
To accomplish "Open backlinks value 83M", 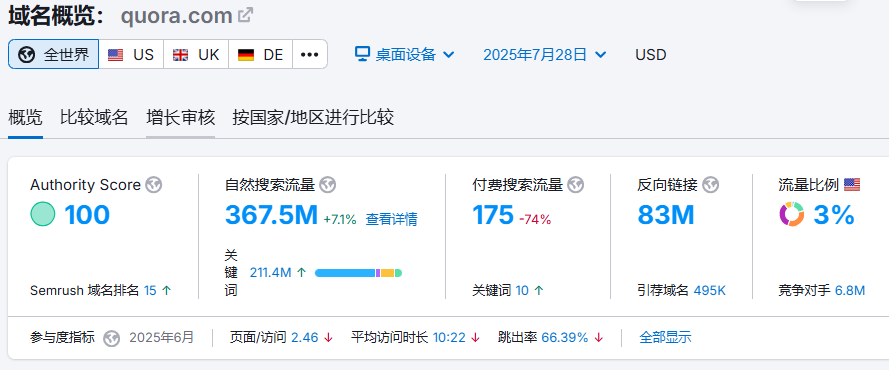I will 666,215.
